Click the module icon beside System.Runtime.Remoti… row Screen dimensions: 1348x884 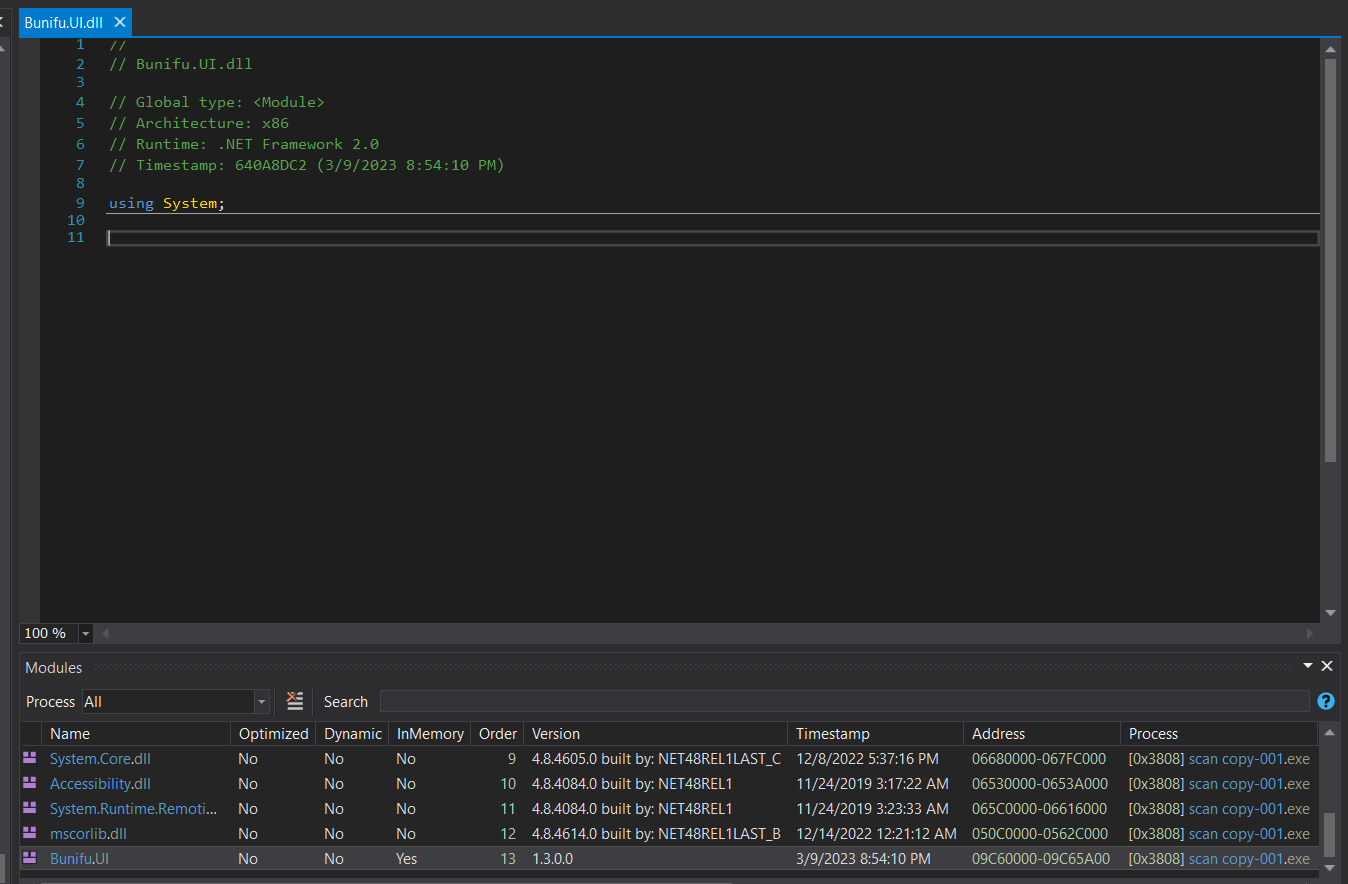pyautogui.click(x=30, y=809)
